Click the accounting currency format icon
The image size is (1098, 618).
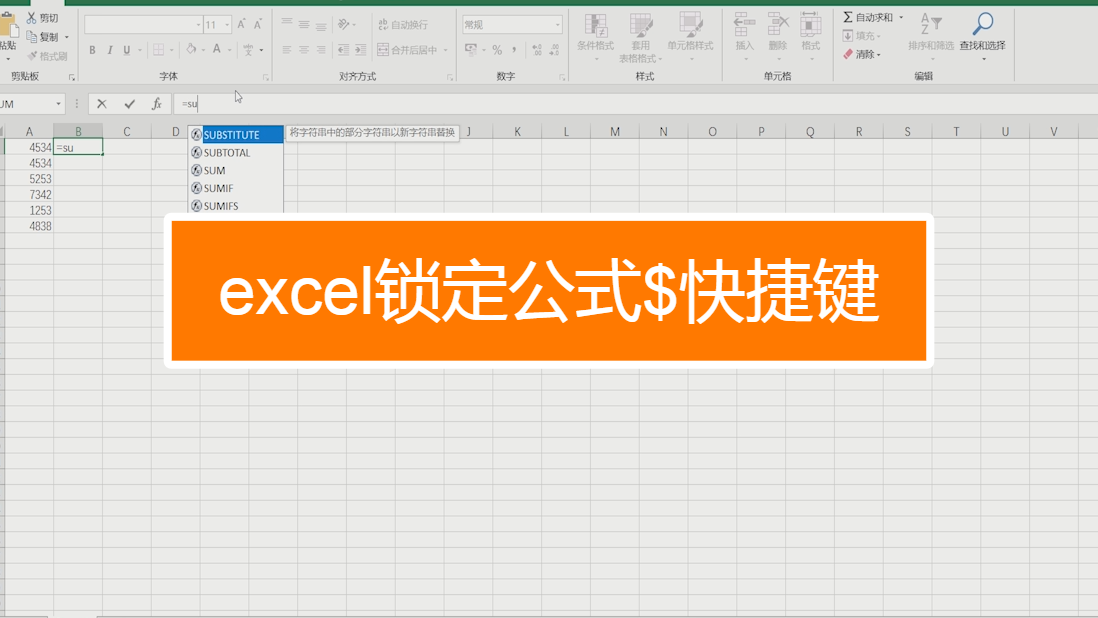click(471, 50)
